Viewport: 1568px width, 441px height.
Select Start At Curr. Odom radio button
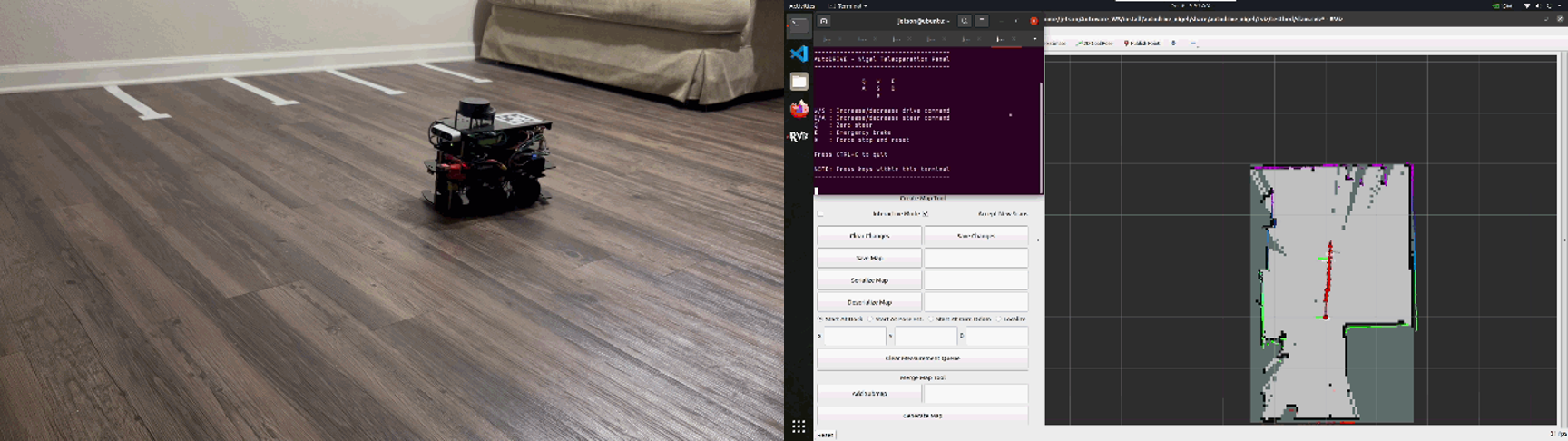[x=931, y=318]
